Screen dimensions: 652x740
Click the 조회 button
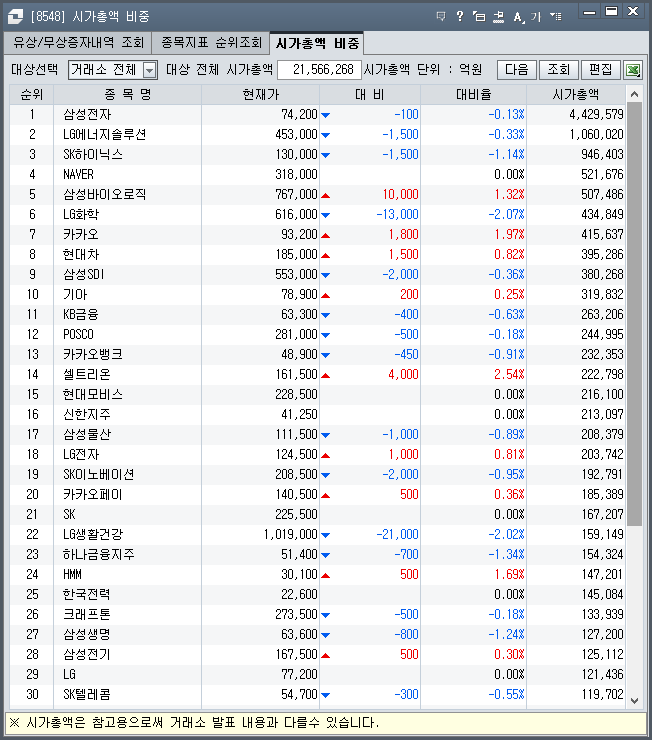(x=559, y=70)
